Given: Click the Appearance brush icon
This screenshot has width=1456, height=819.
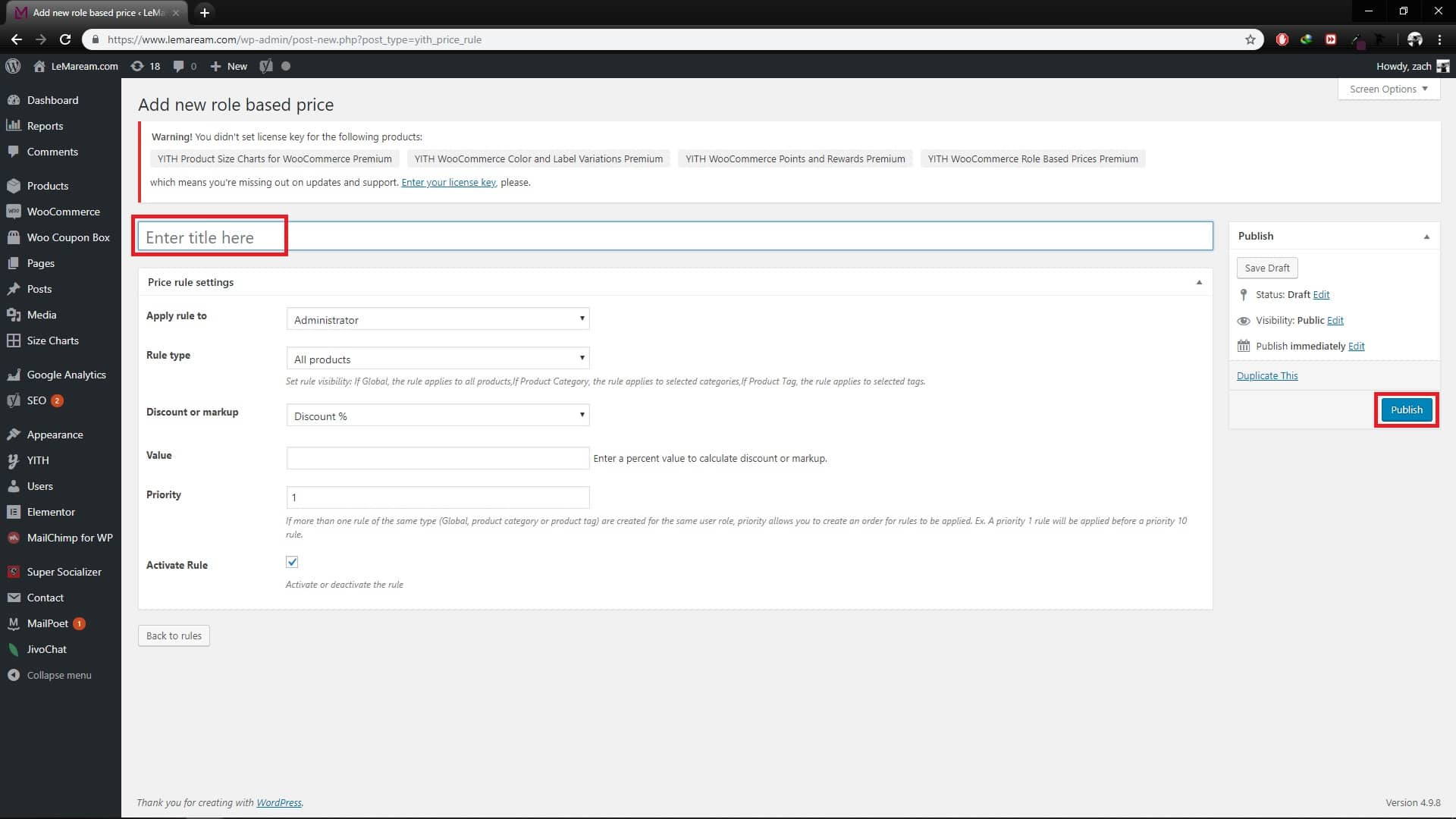Looking at the screenshot, I should point(14,435).
